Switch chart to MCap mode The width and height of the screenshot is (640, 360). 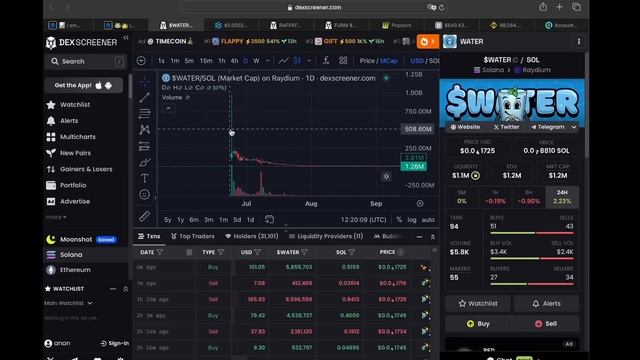[389, 61]
